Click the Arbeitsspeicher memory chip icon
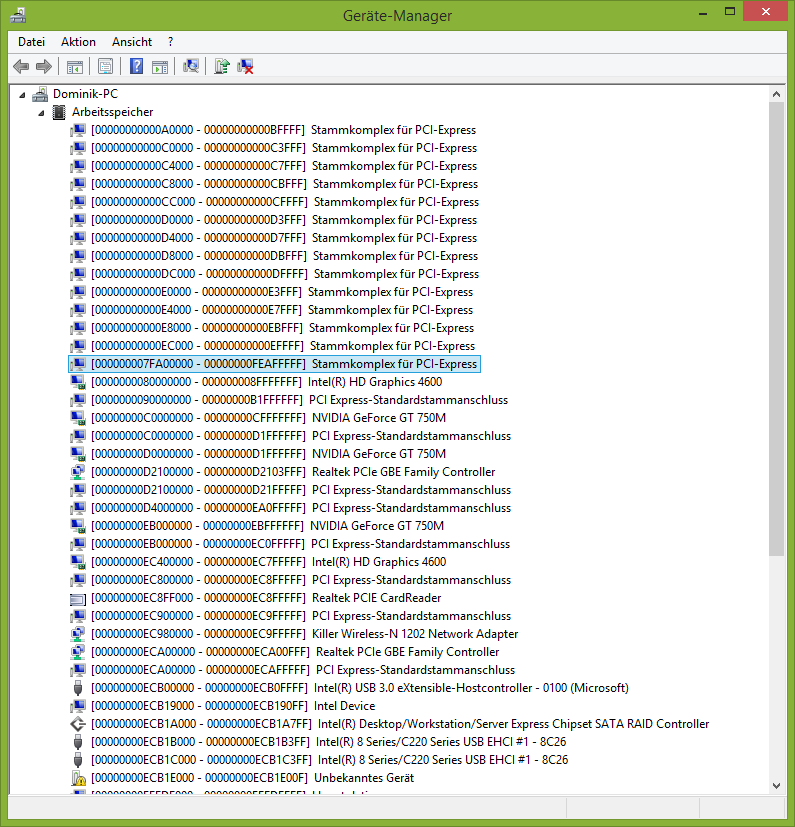Screen dimensions: 795x827 pyautogui.click(x=59, y=112)
